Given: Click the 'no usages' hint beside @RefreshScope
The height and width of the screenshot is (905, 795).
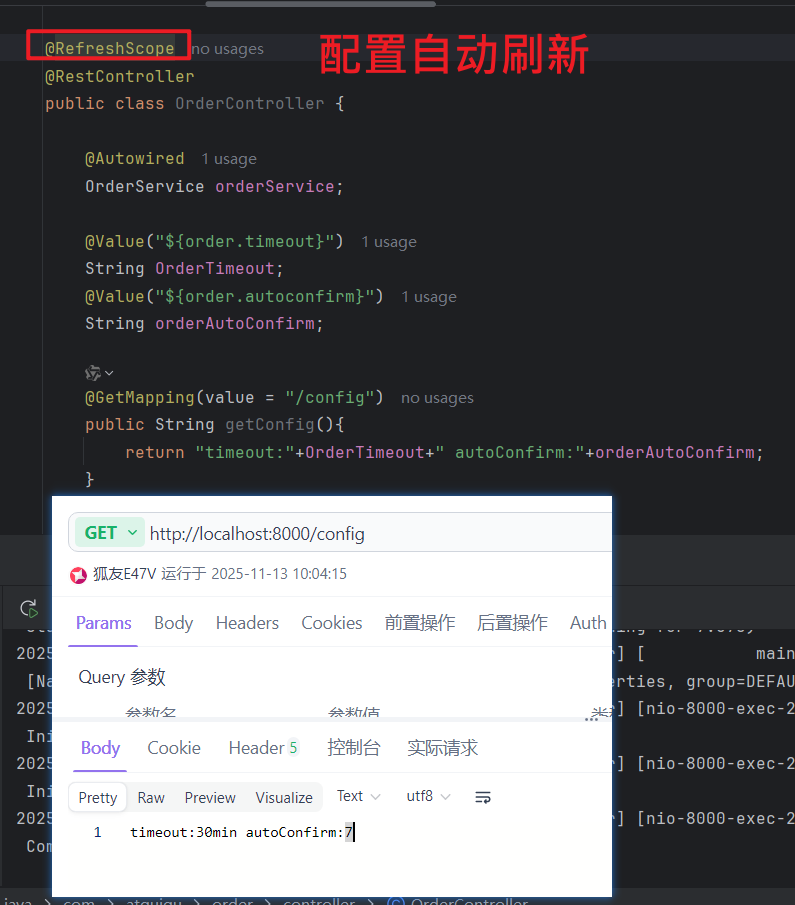Looking at the screenshot, I should point(227,49).
